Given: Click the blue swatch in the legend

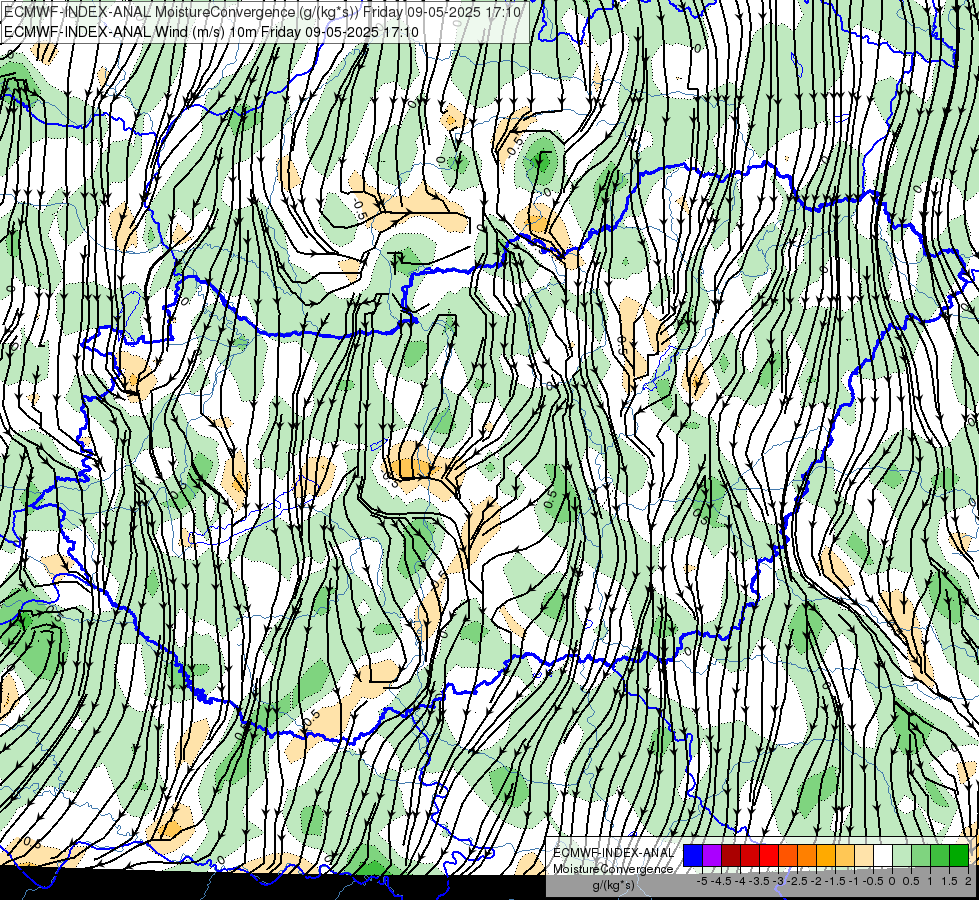Looking at the screenshot, I should [x=692, y=855].
